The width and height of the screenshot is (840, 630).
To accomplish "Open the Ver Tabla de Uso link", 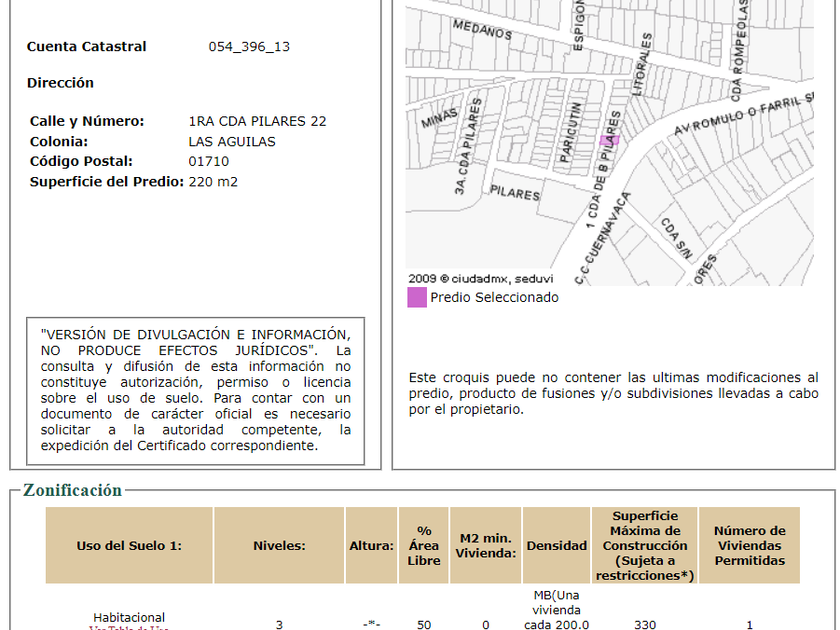I will (129, 627).
